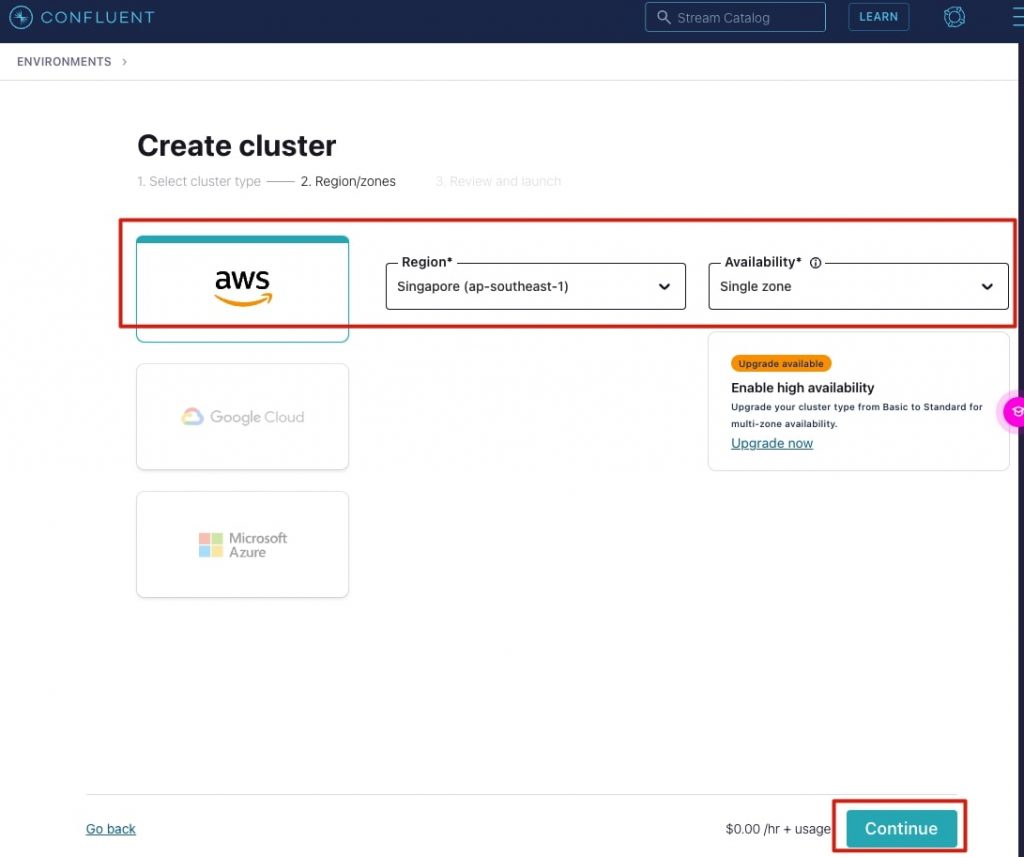Image resolution: width=1024 pixels, height=857 pixels.
Task: Click the Stream Catalog search field
Action: (x=735, y=17)
